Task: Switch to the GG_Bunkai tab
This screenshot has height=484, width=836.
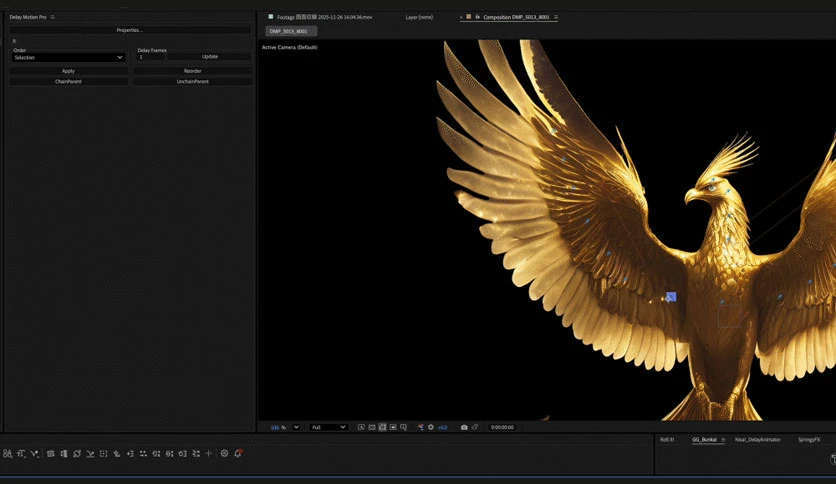Action: pos(704,440)
